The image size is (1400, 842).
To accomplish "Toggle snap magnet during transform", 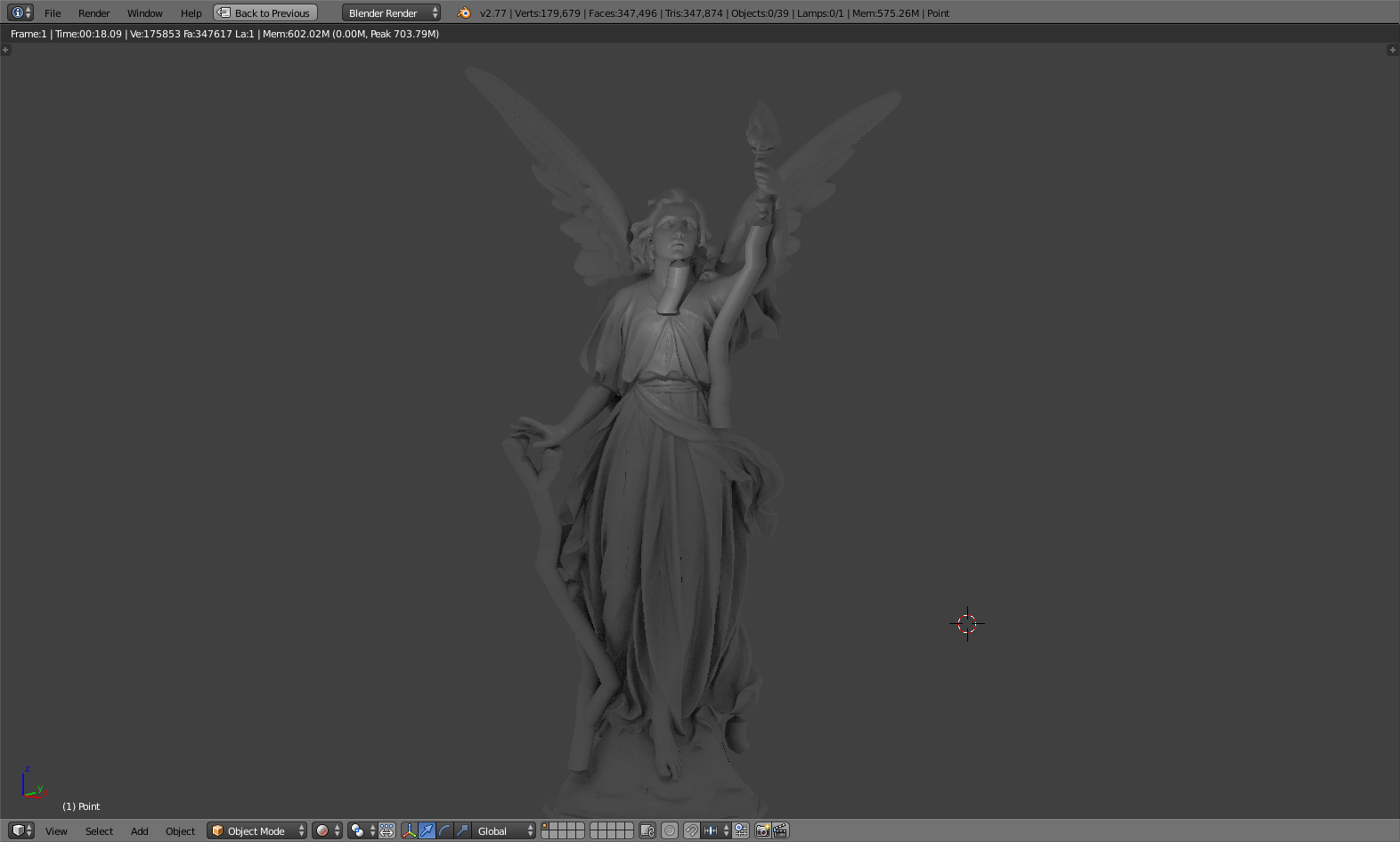I will 691,830.
